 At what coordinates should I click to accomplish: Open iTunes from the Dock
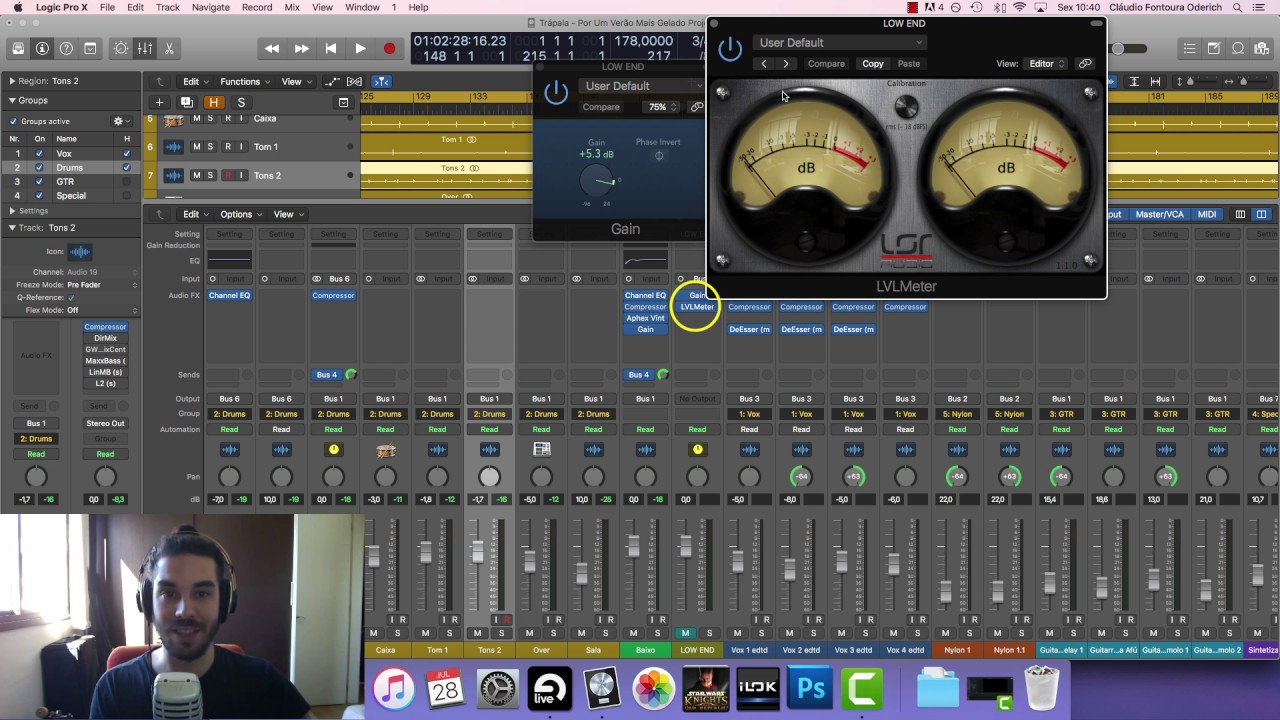point(393,689)
